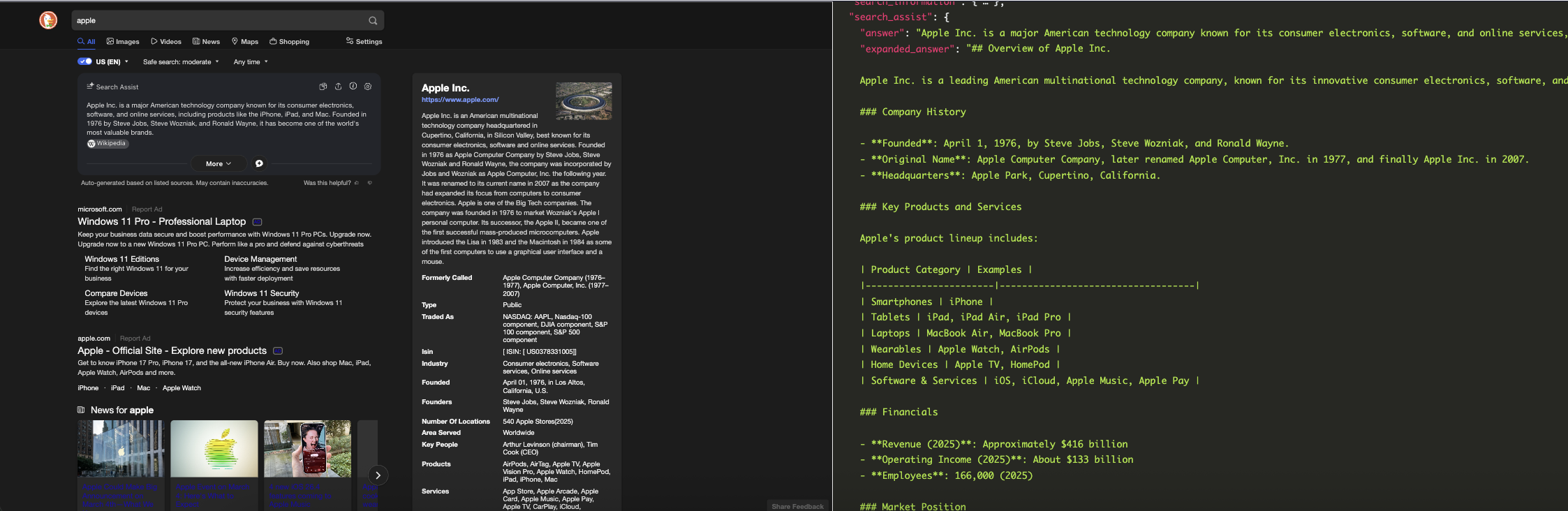Open the Any time filter dropdown
1568x511 pixels.
point(250,62)
